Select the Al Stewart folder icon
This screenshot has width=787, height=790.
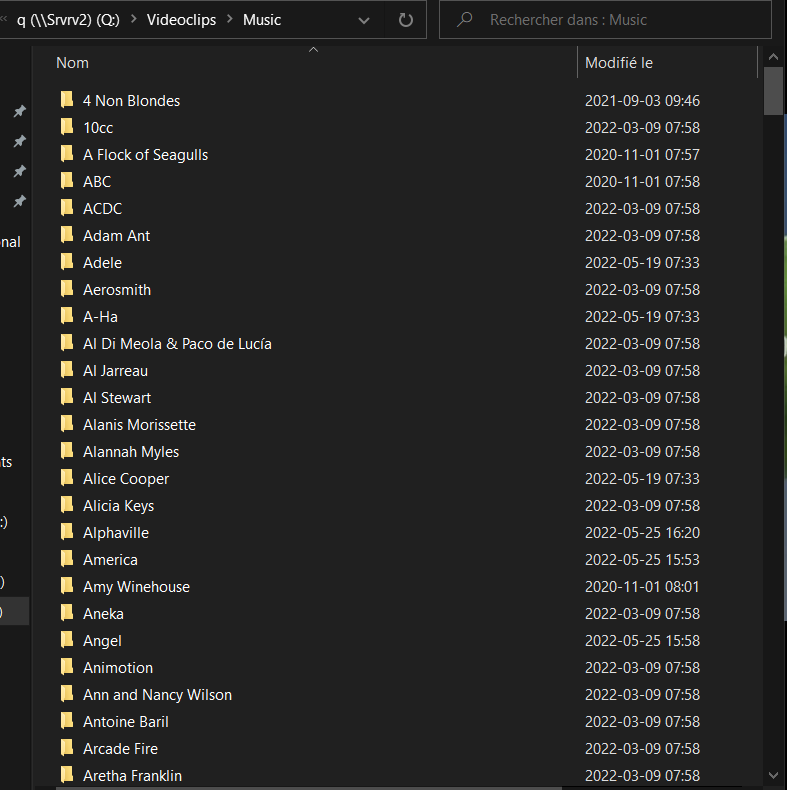(x=67, y=397)
